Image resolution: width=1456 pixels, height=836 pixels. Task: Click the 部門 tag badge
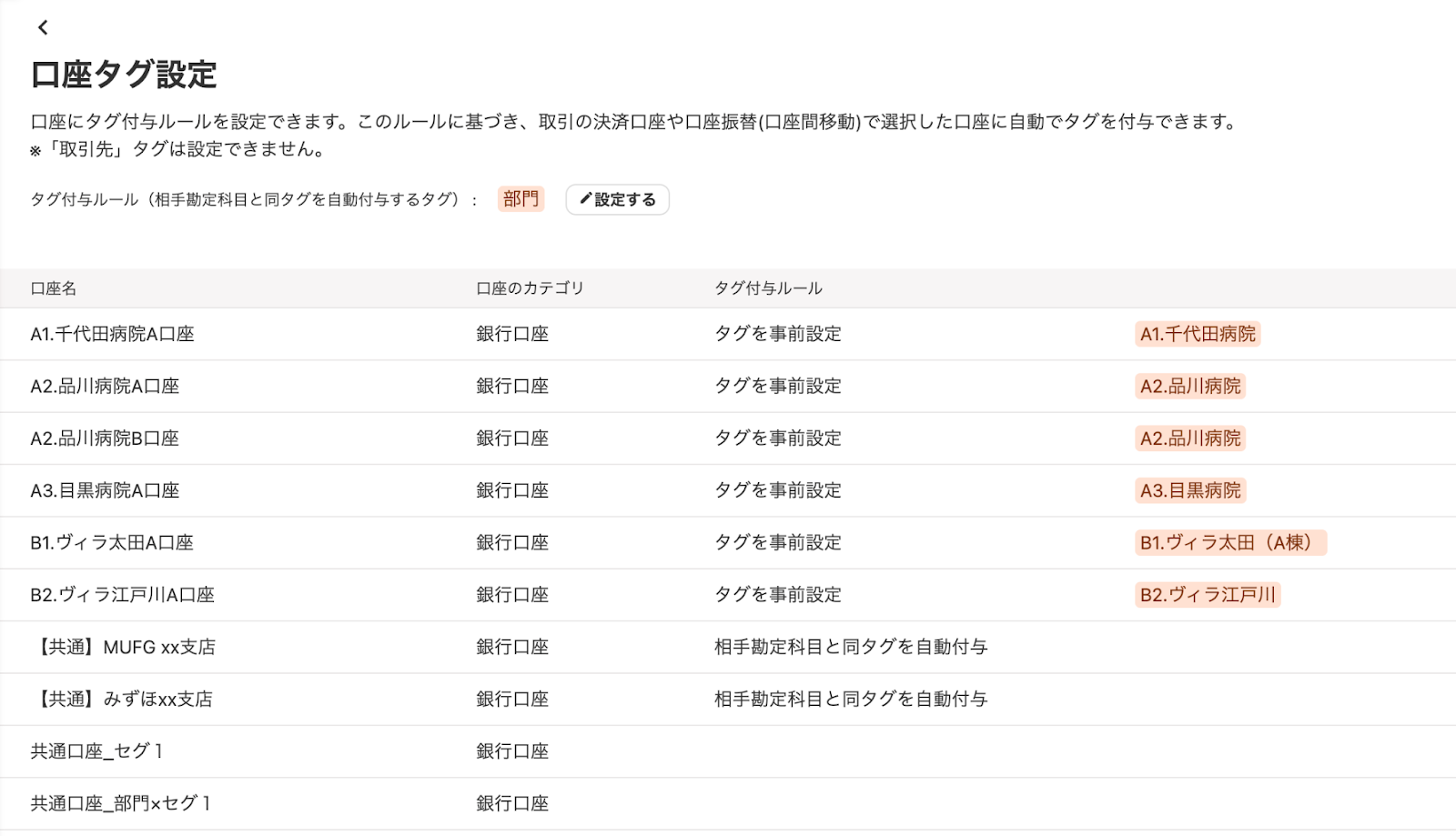[x=521, y=199]
